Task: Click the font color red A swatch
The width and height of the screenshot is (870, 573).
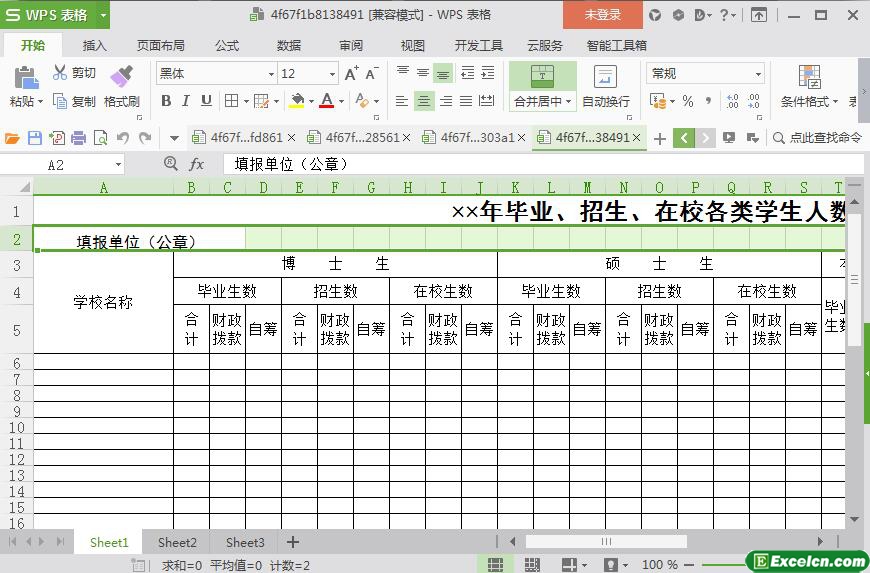Action: [x=326, y=101]
